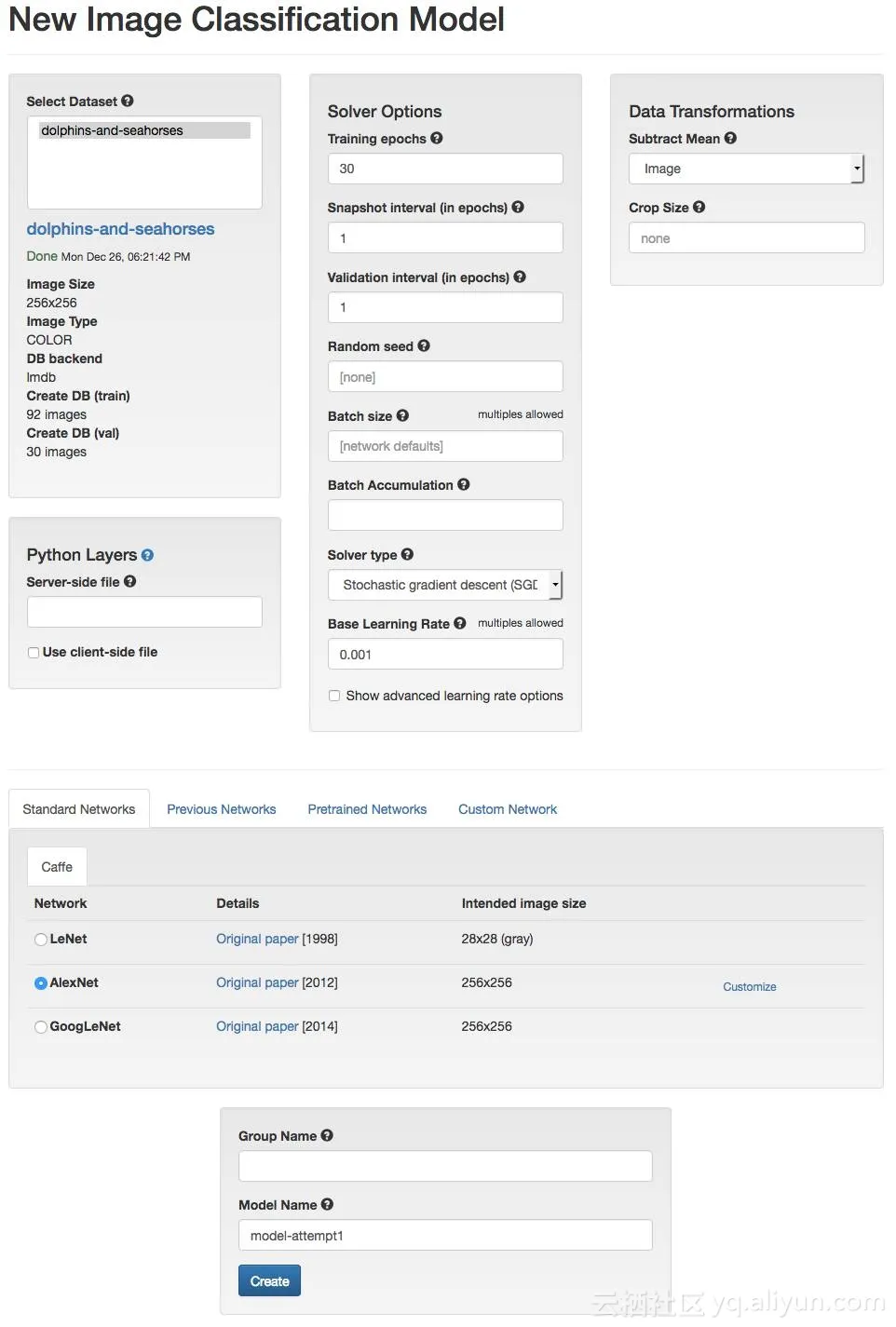This screenshot has width=896, height=1327.
Task: Open the Crop Size help icon
Action: (699, 207)
